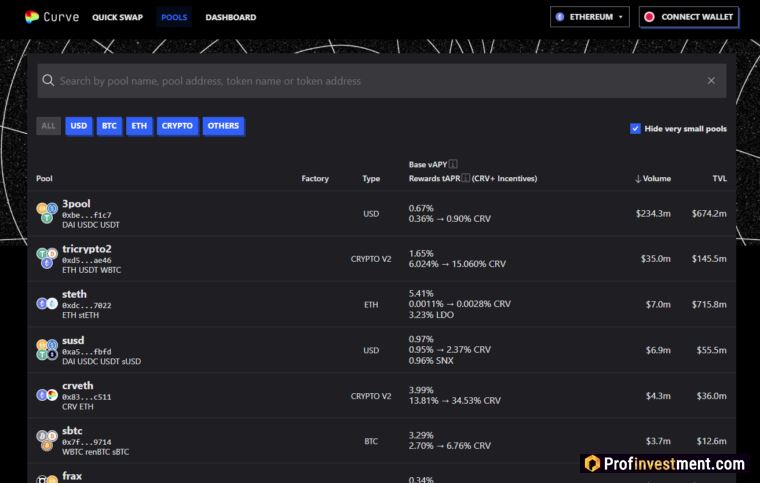Filter pools by USD
Viewport: 760px width, 483px height.
tap(79, 126)
